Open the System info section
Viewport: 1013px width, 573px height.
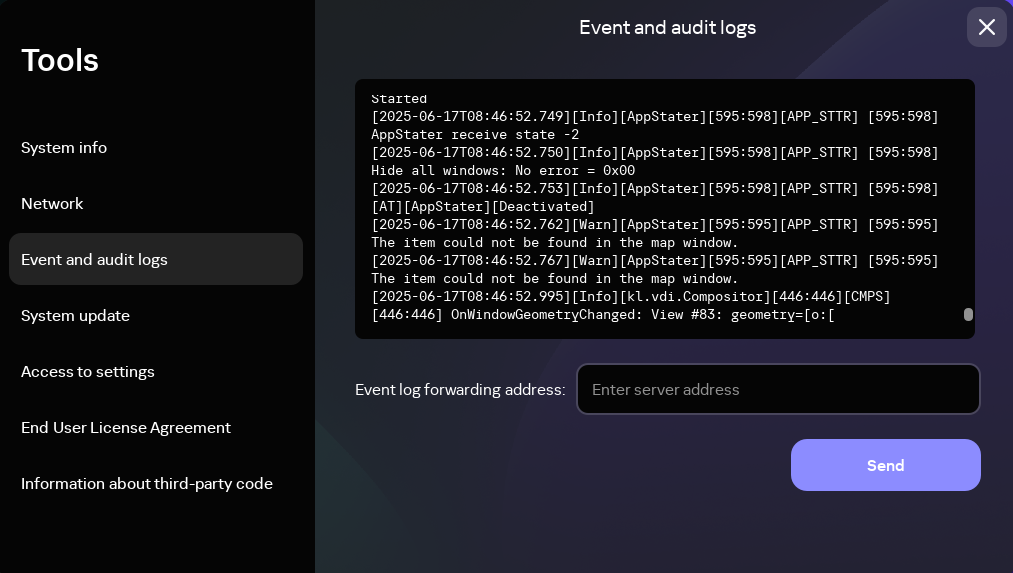[x=64, y=148]
